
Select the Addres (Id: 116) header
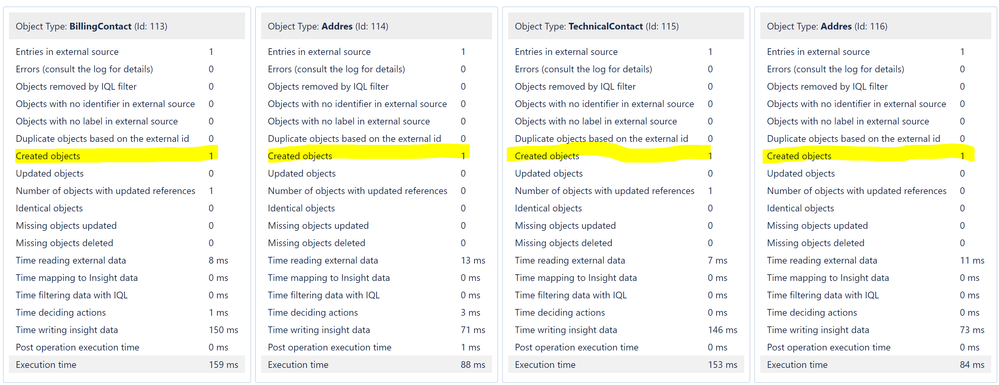coord(875,26)
